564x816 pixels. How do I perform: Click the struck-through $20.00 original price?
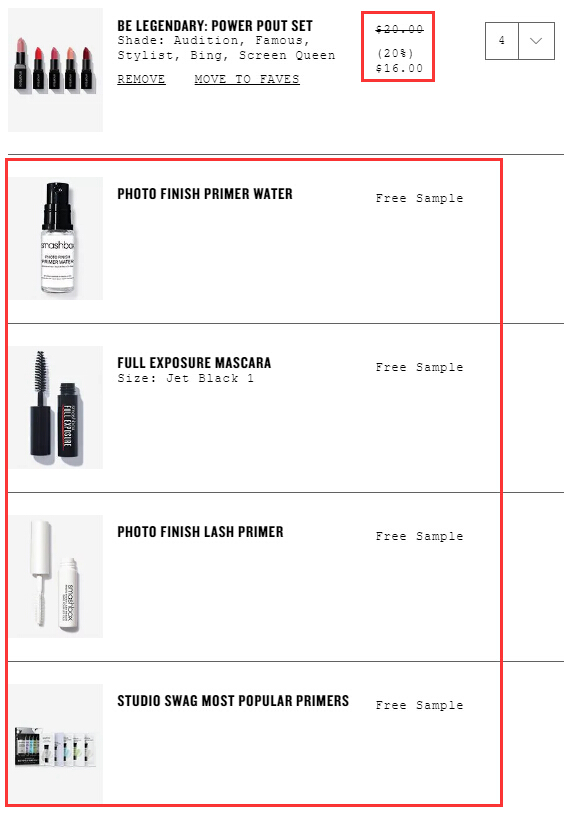[x=399, y=29]
